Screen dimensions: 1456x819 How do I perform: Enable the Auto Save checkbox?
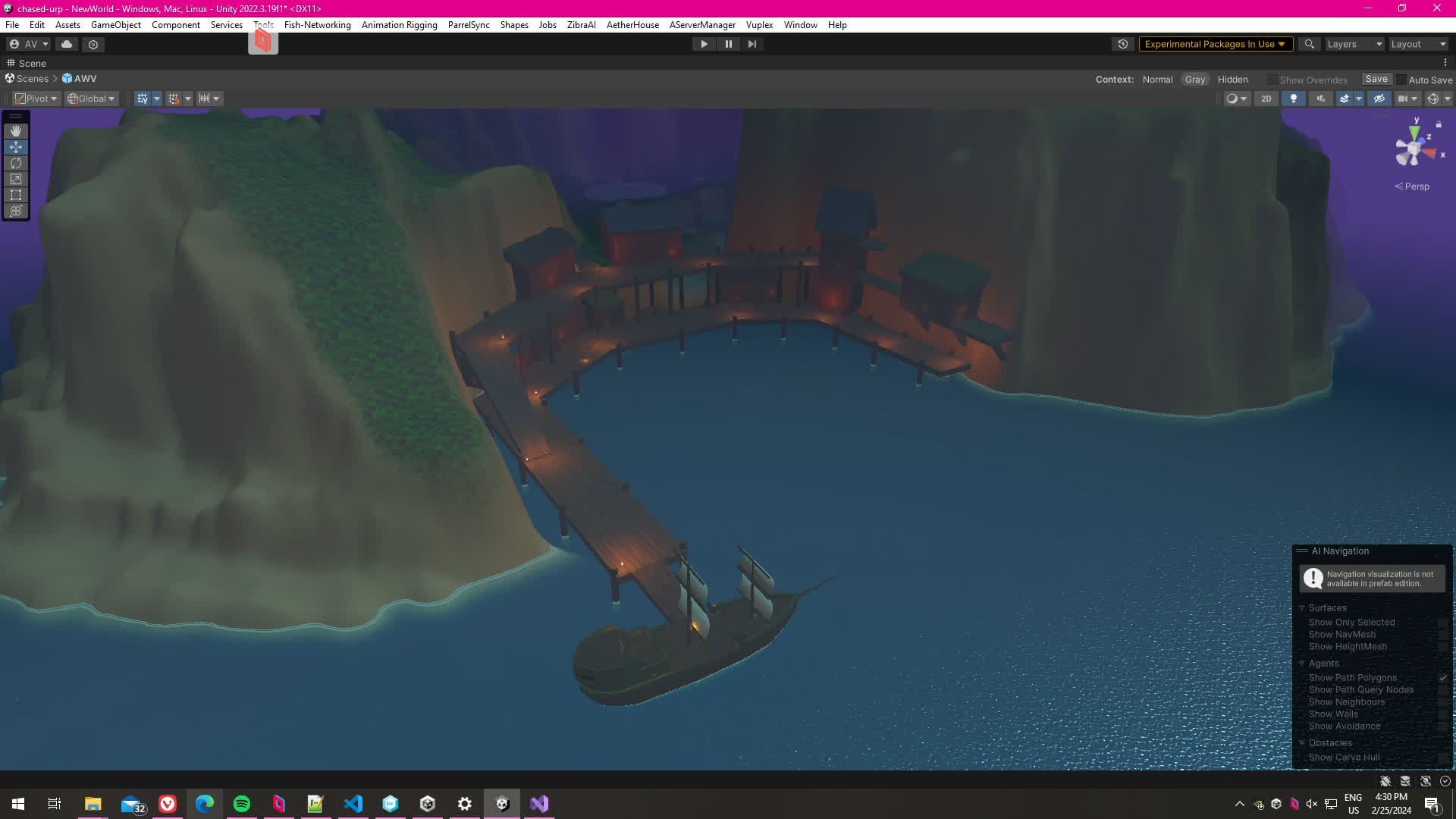[x=1401, y=80]
